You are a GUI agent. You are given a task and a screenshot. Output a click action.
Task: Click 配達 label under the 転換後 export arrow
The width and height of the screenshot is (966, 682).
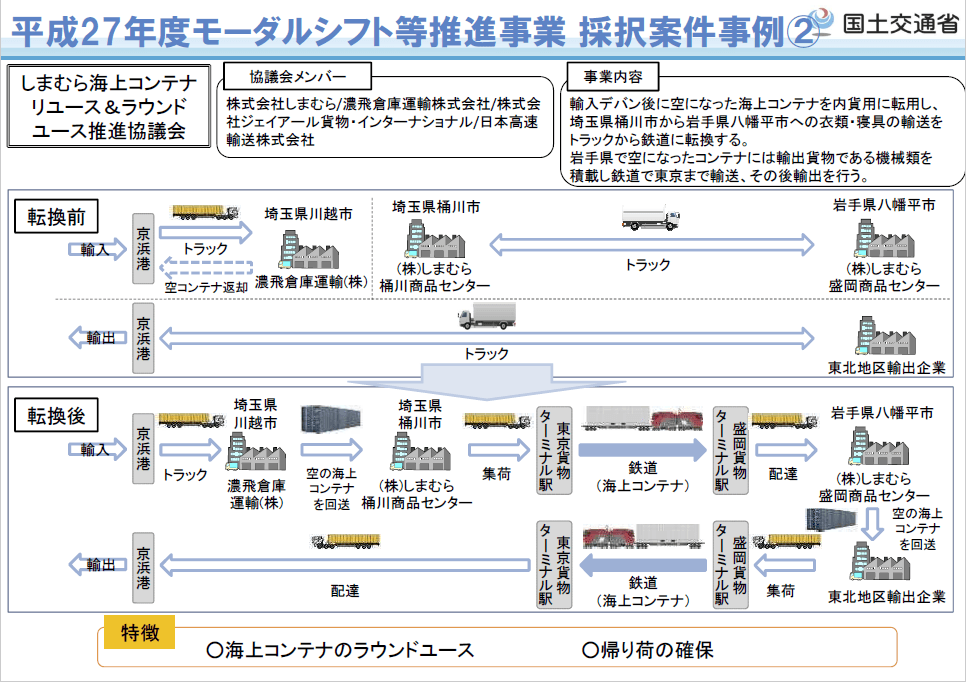click(345, 591)
